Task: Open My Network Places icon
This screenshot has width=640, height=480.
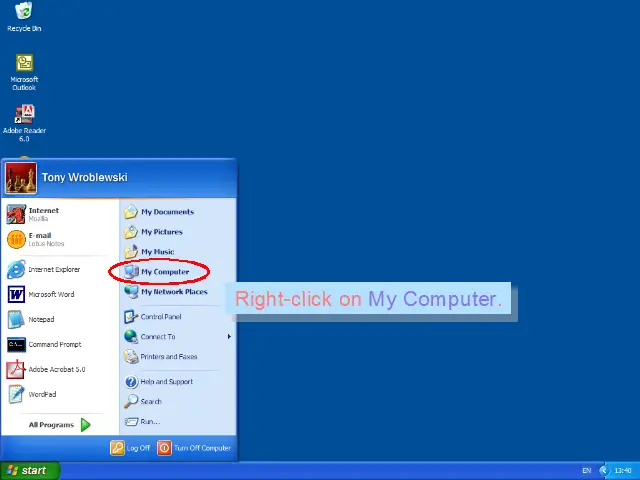Action: 131,291
